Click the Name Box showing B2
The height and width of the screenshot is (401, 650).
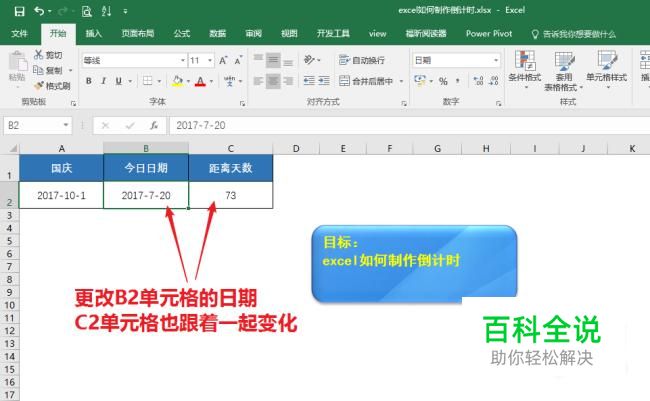(37, 125)
